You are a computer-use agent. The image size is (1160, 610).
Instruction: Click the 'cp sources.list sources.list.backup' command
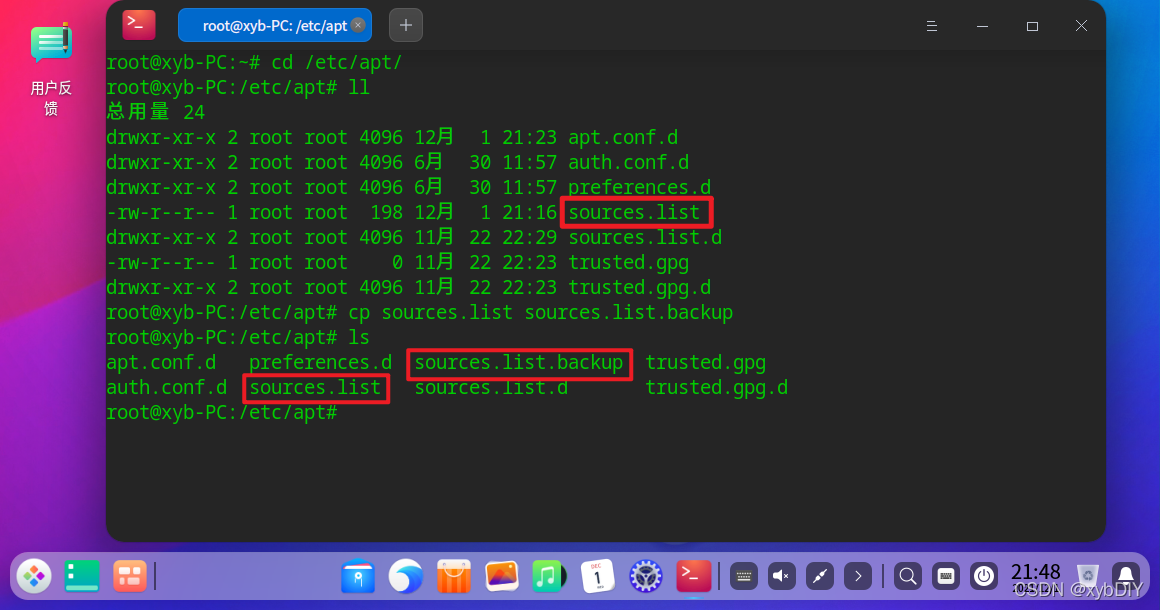pos(541,313)
